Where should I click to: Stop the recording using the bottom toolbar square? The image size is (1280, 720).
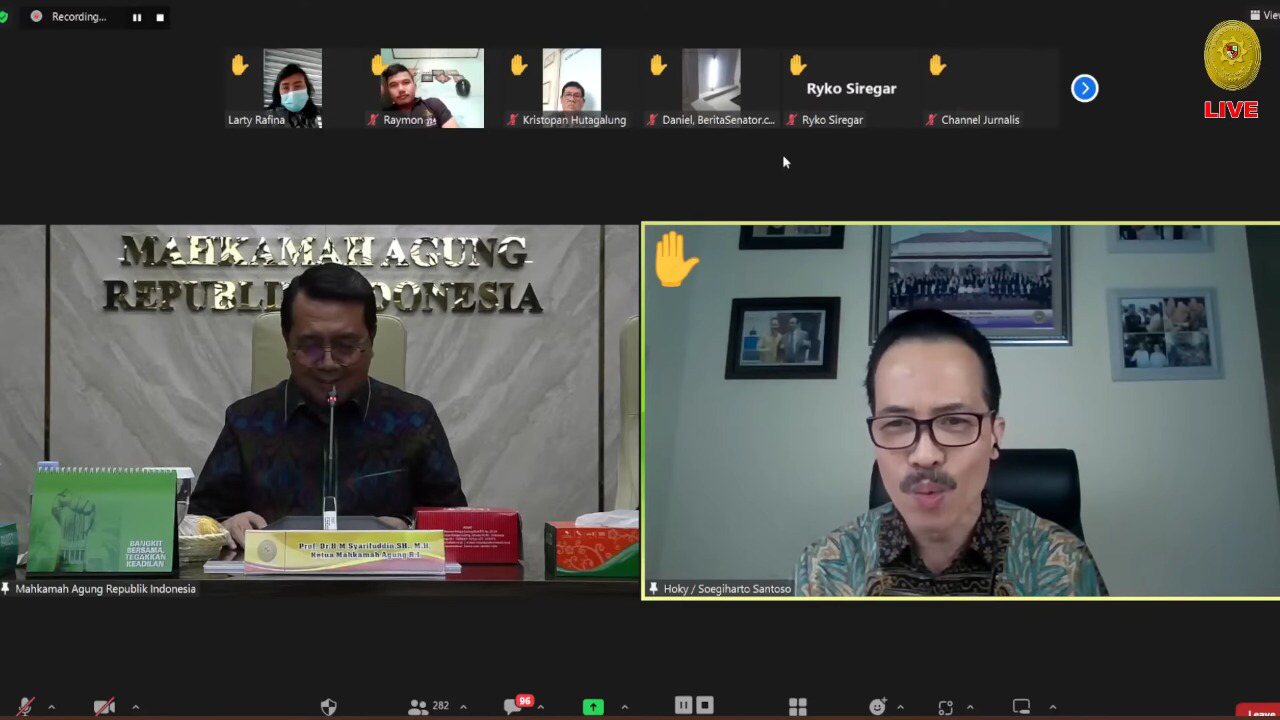[x=705, y=705]
